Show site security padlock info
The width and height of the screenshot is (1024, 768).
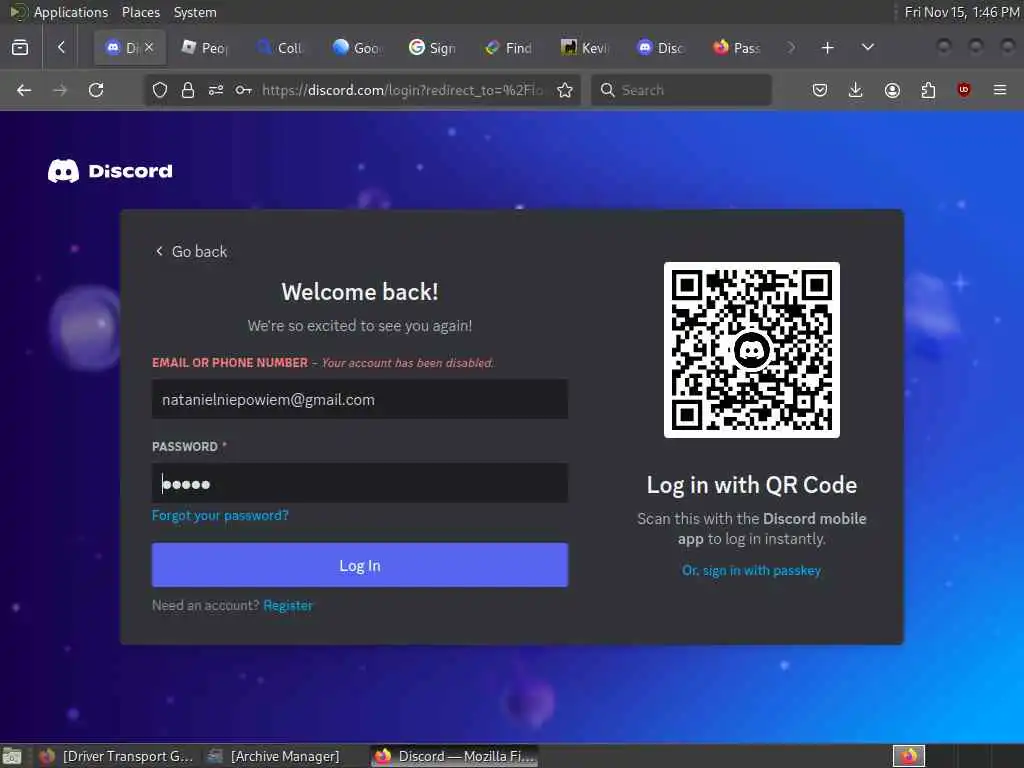(188, 90)
